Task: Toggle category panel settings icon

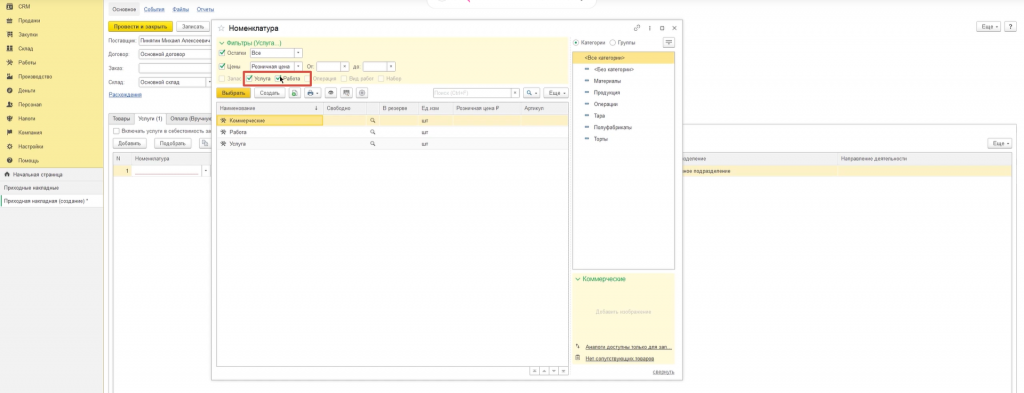Action: click(x=668, y=42)
